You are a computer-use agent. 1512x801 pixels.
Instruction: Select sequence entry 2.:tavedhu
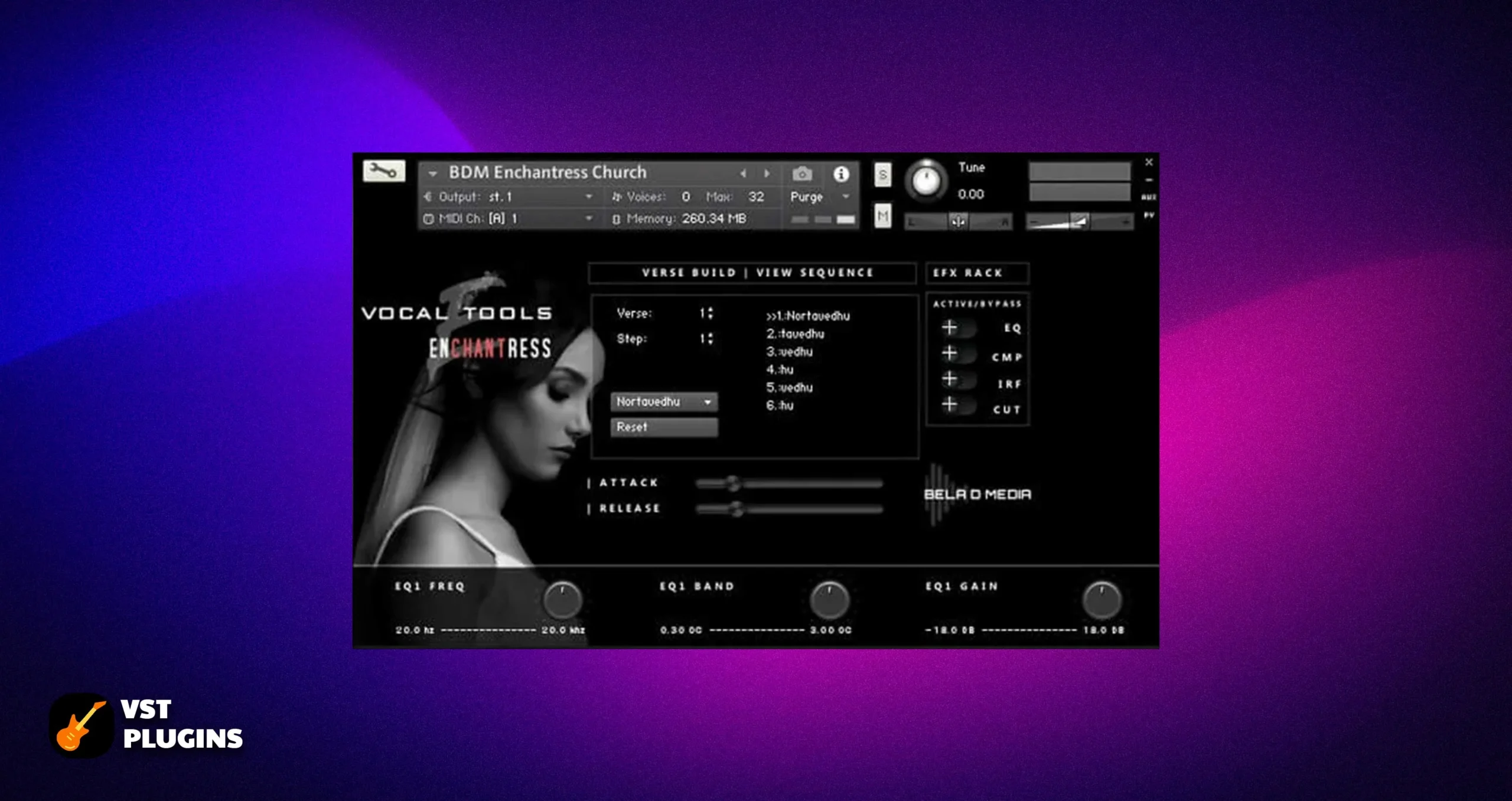coord(795,334)
